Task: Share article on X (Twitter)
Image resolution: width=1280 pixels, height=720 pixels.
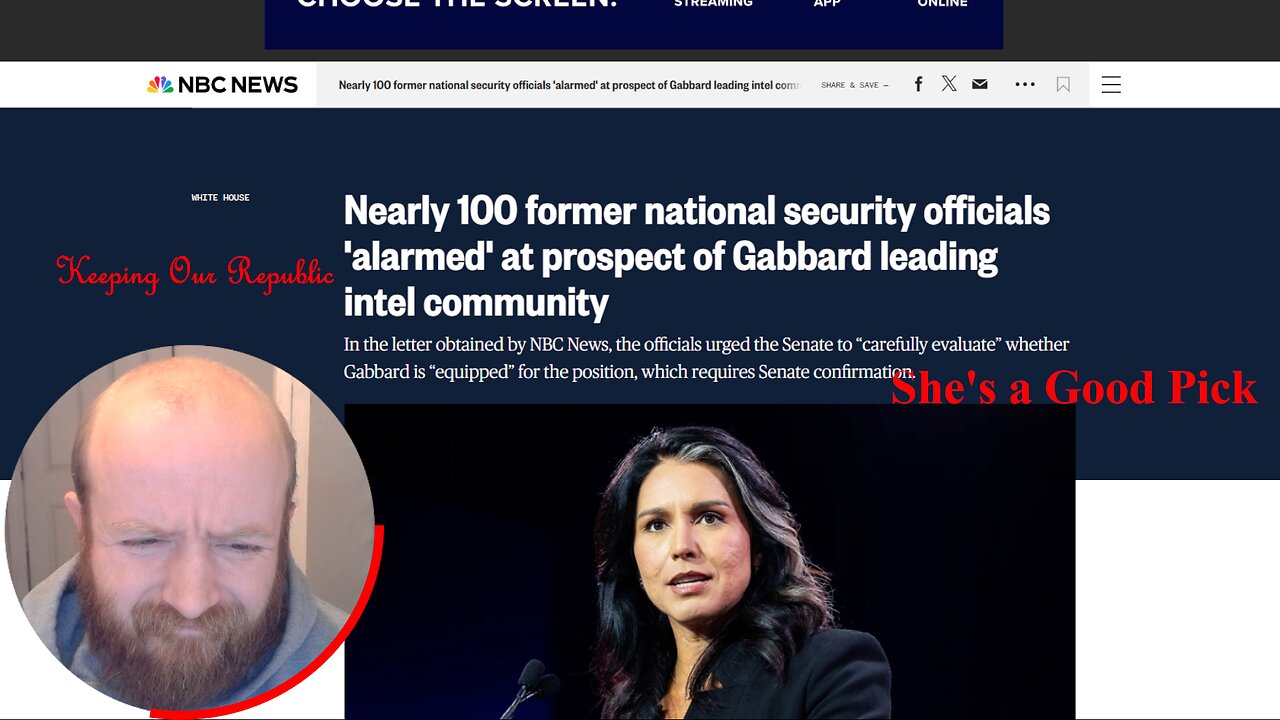Action: pos(949,84)
